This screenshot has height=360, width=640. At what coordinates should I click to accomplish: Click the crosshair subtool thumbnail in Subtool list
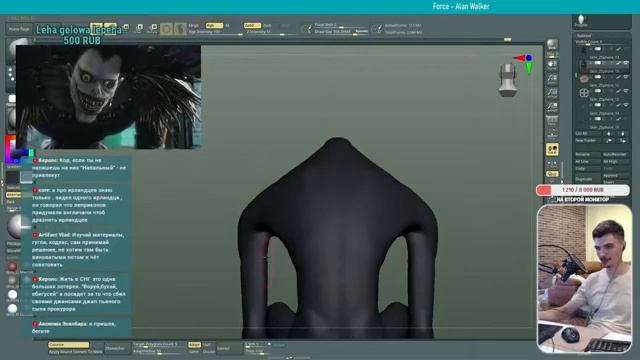(584, 93)
